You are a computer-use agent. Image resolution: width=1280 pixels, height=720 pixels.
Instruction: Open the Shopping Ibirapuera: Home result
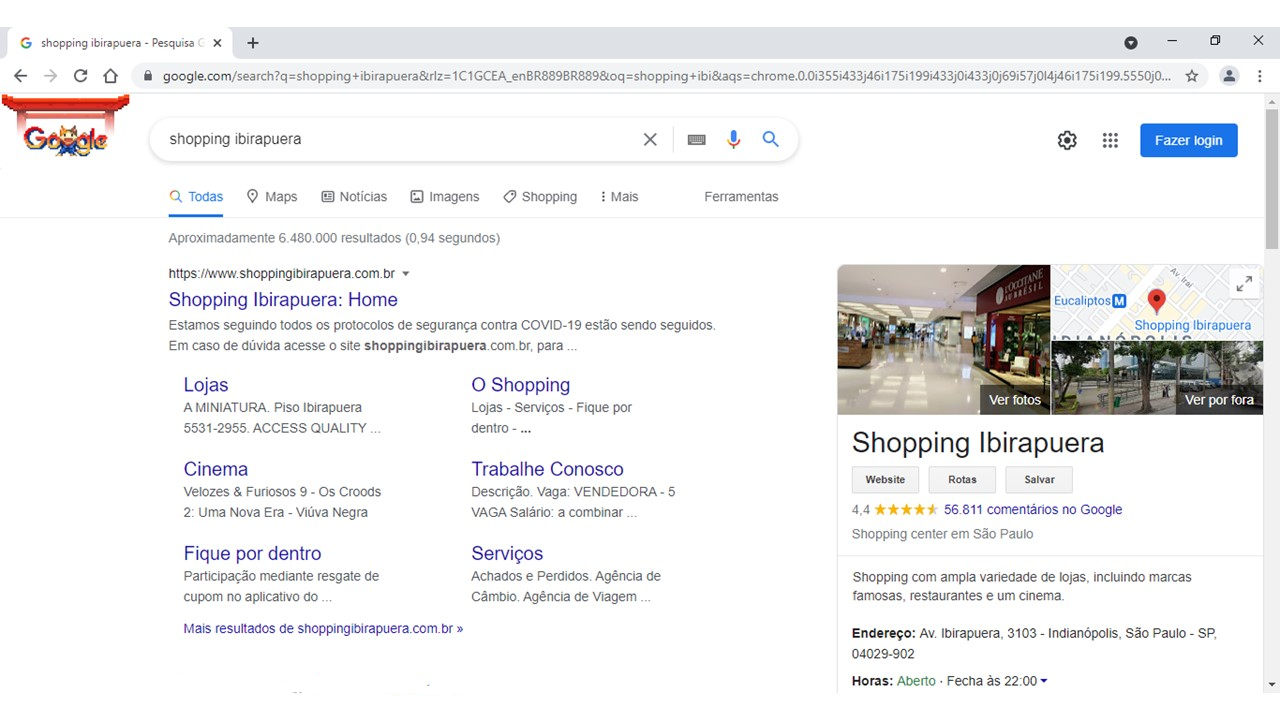pos(283,300)
